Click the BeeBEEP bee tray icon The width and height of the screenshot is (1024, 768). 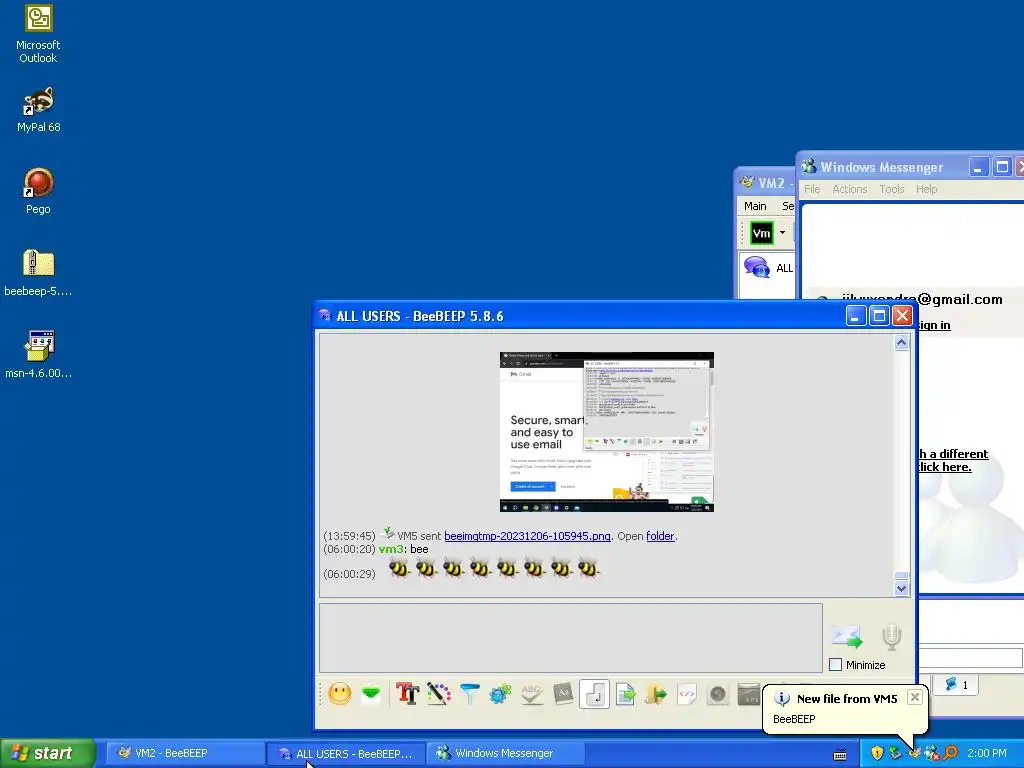(914, 754)
